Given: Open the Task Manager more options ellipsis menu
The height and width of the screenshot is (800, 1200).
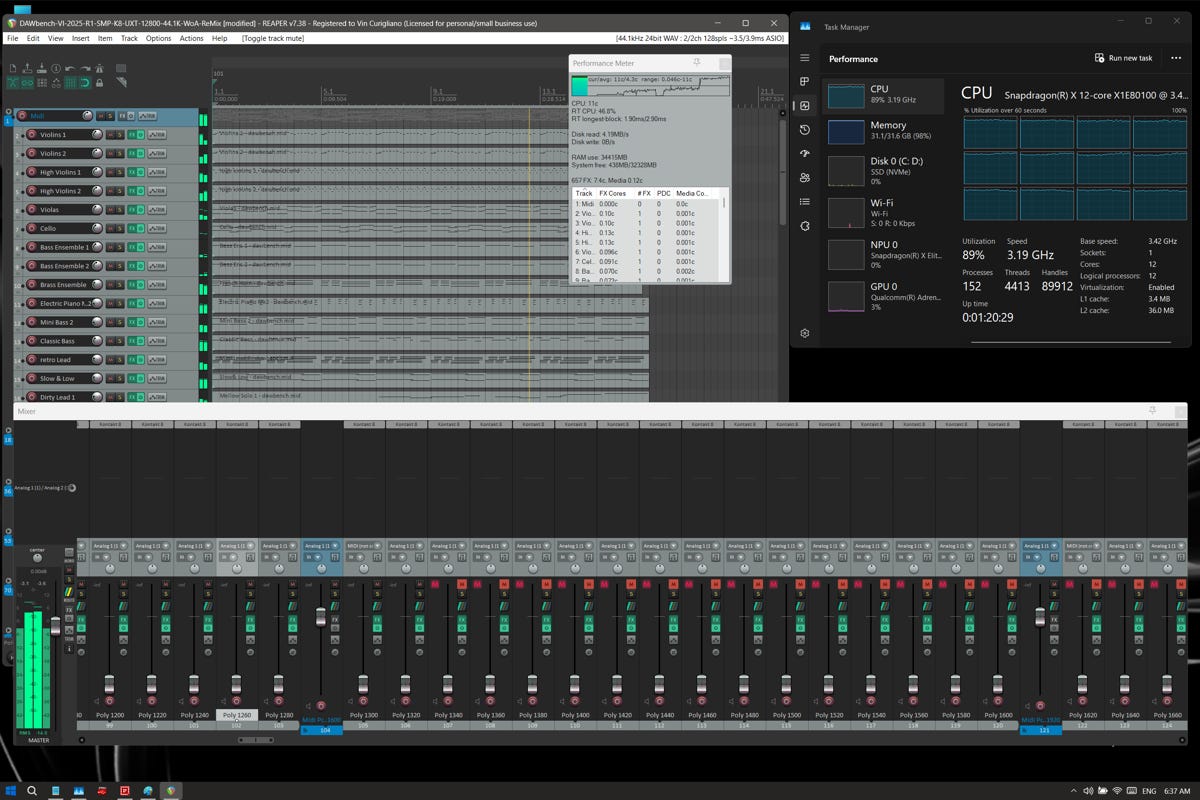Looking at the screenshot, I should pos(1176,58).
